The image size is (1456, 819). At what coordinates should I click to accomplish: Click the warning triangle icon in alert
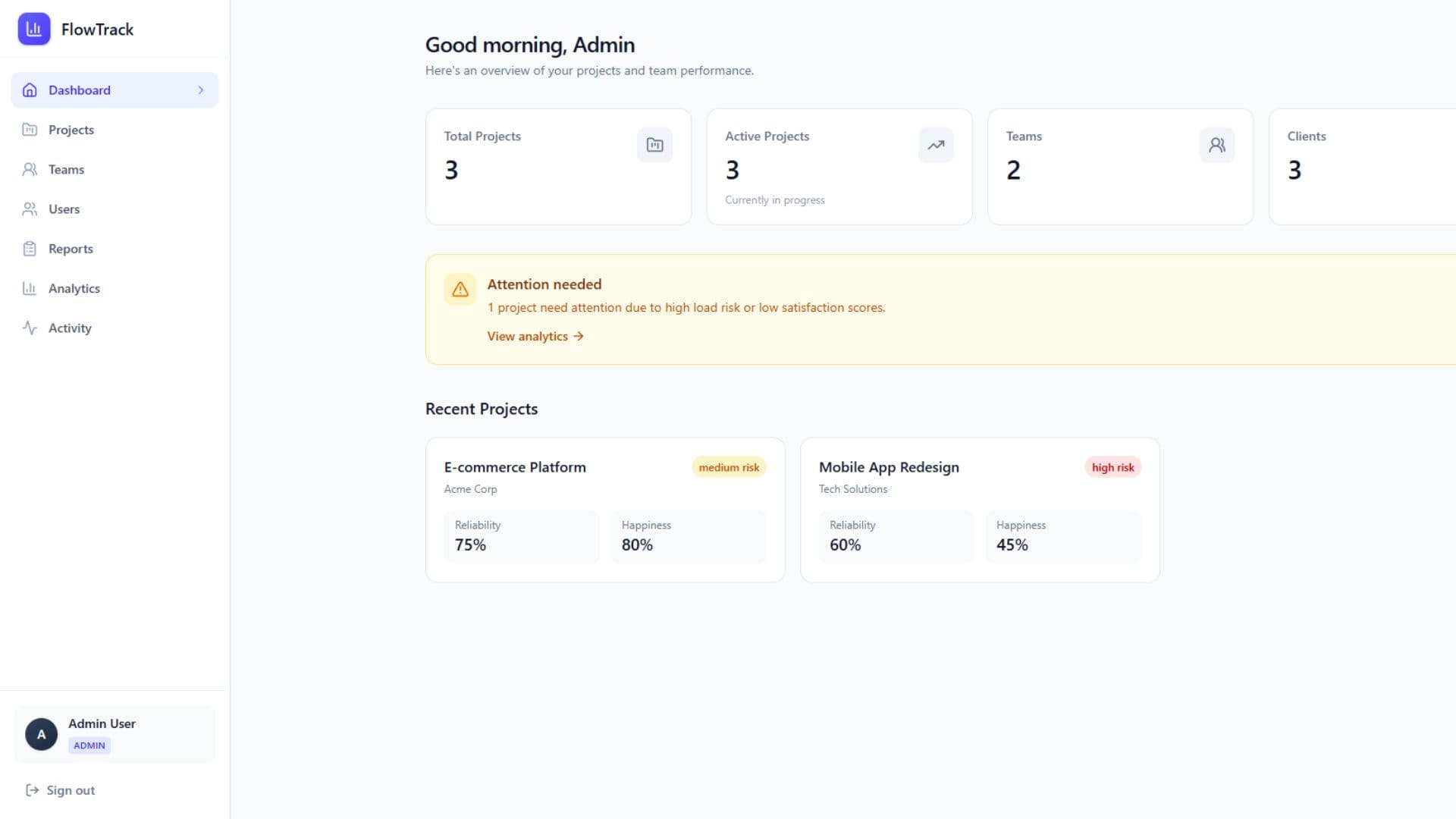click(460, 289)
